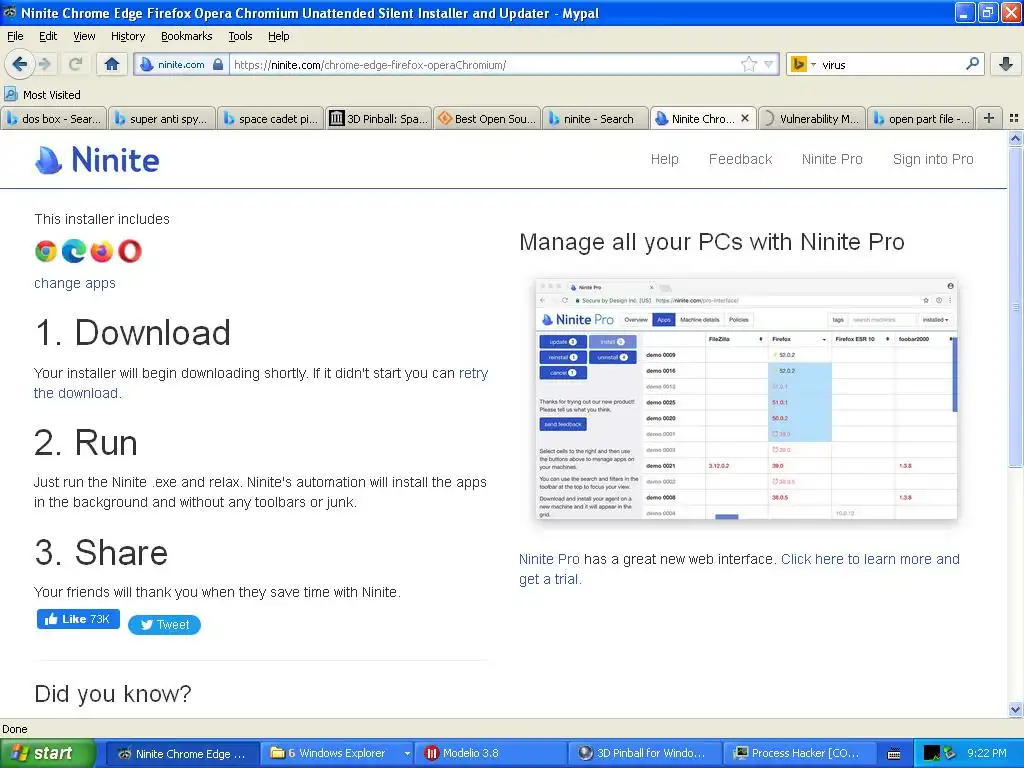Open the Tools menu
Screen dimensions: 1024x768
[240, 36]
